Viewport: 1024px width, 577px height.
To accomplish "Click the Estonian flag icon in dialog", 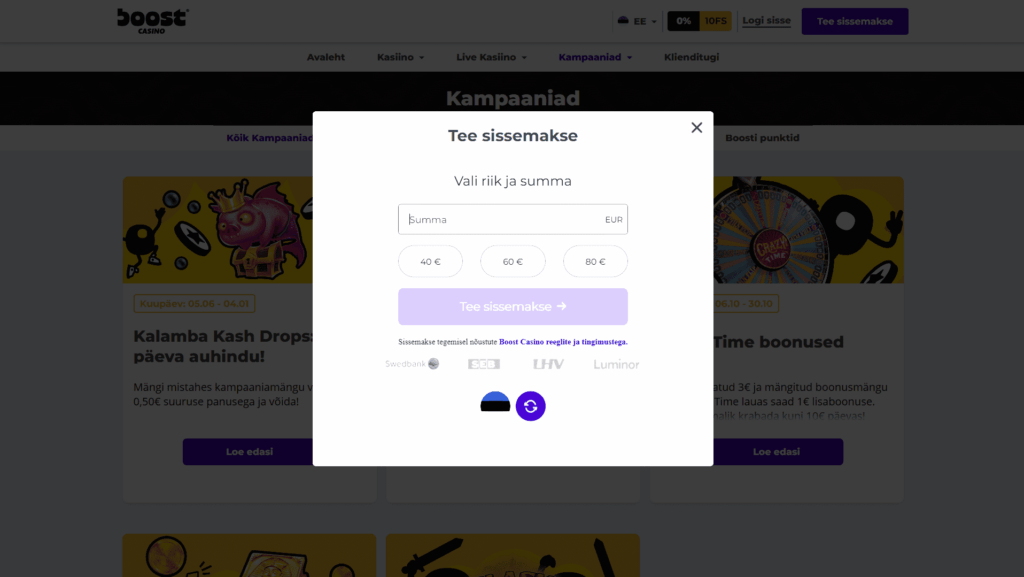I will (x=495, y=403).
